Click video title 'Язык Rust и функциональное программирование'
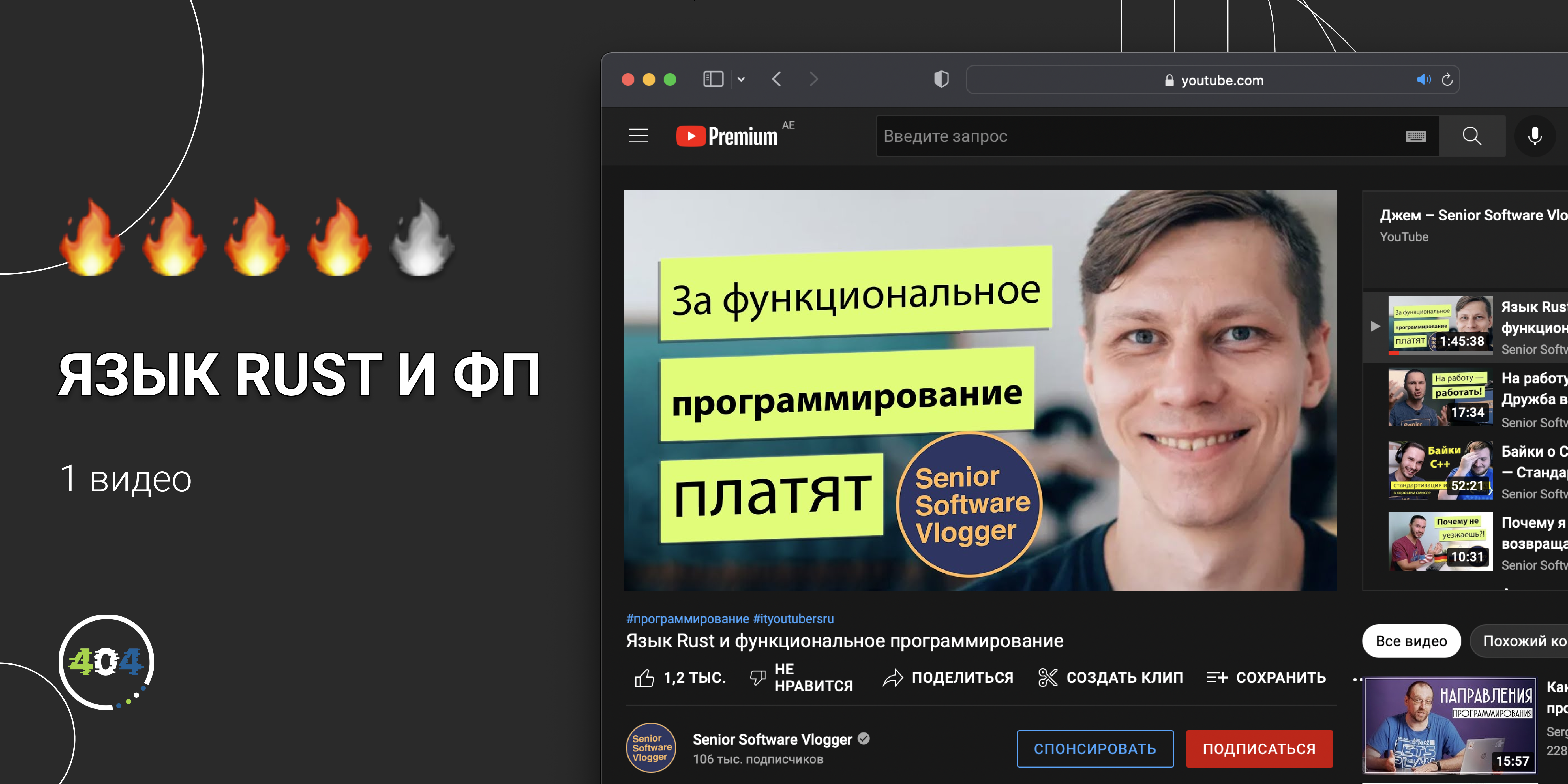 point(845,641)
